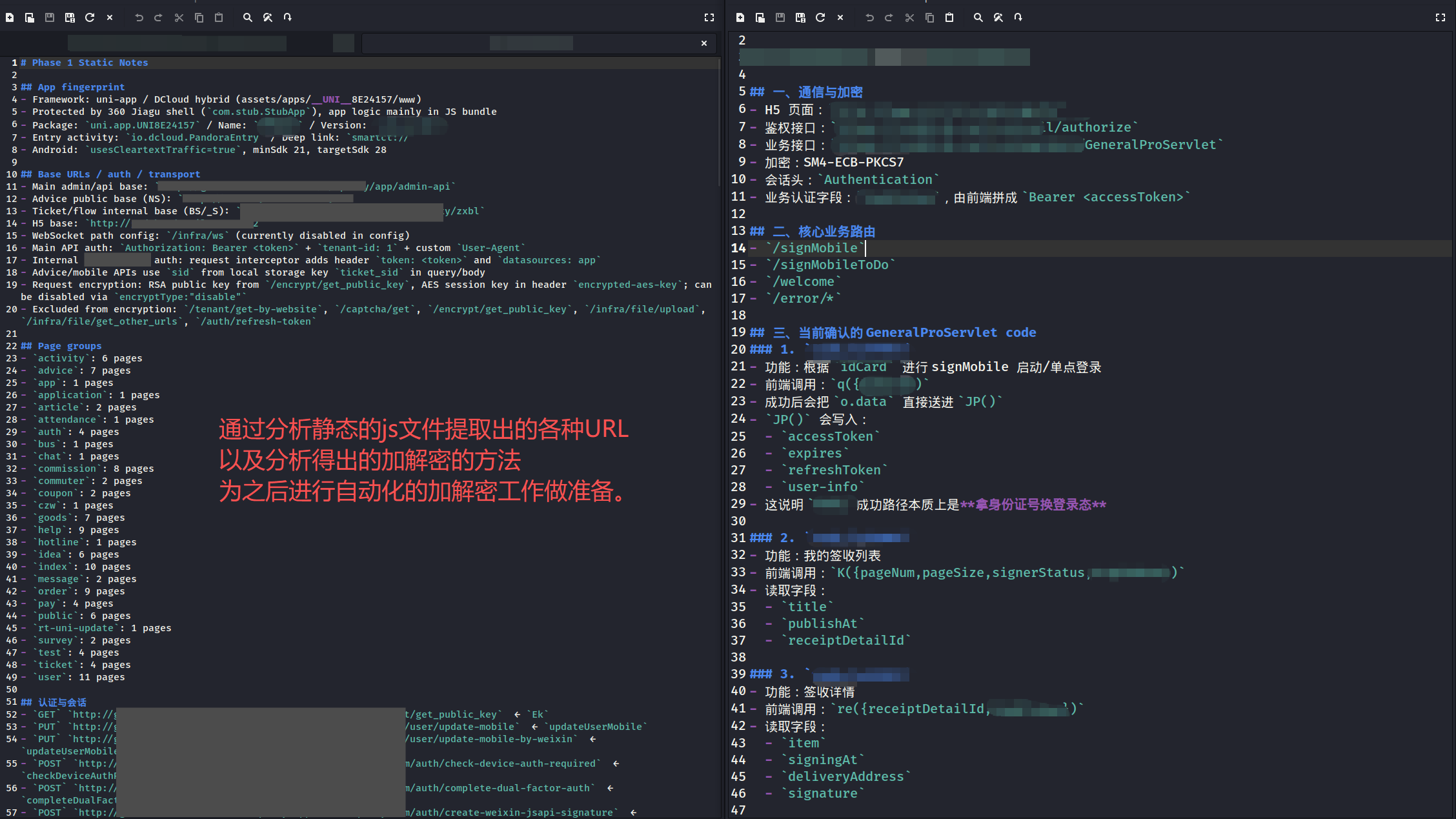Open a file in left editor toolbar

(30, 17)
